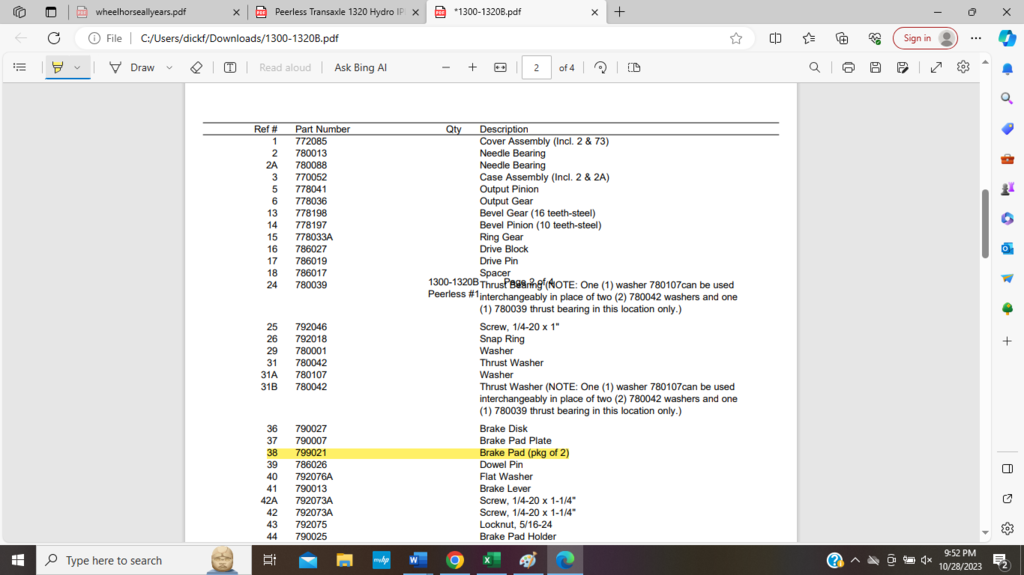Expand Highlight color options dropdown
The image size is (1024, 575).
pyautogui.click(x=77, y=67)
